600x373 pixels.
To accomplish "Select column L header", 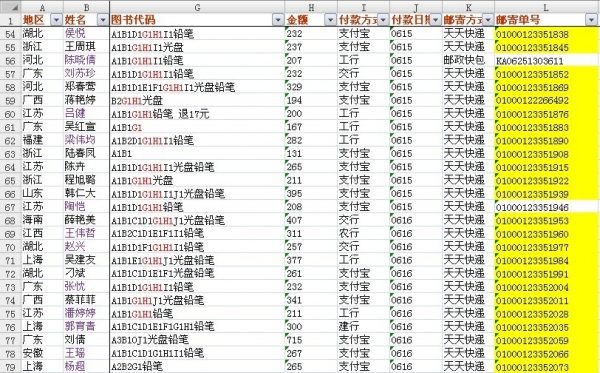I will click(546, 7).
